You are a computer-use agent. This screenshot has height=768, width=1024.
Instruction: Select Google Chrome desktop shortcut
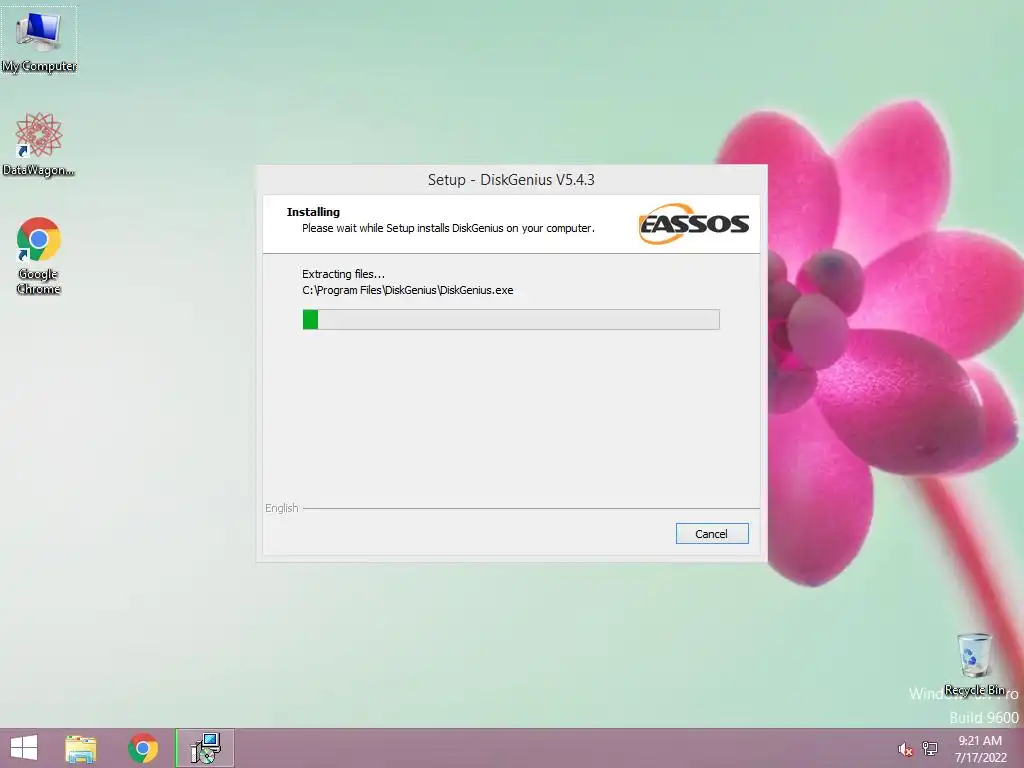pos(39,256)
